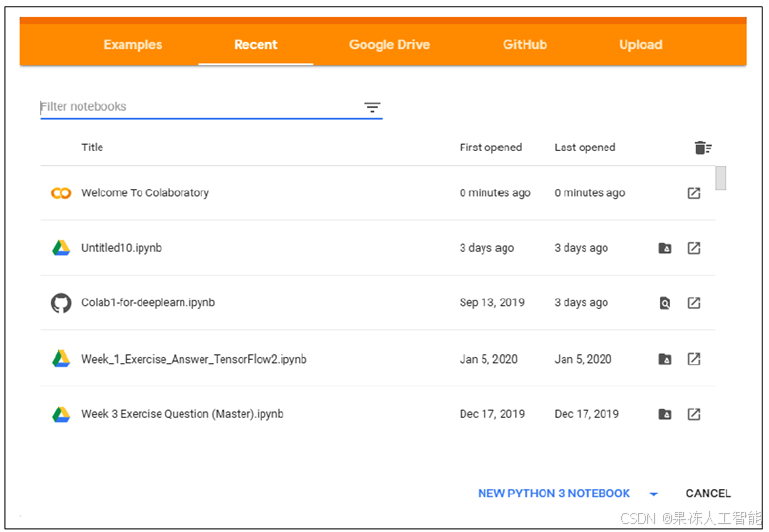Click the CANCEL button
The image size is (769, 532).
coord(708,493)
